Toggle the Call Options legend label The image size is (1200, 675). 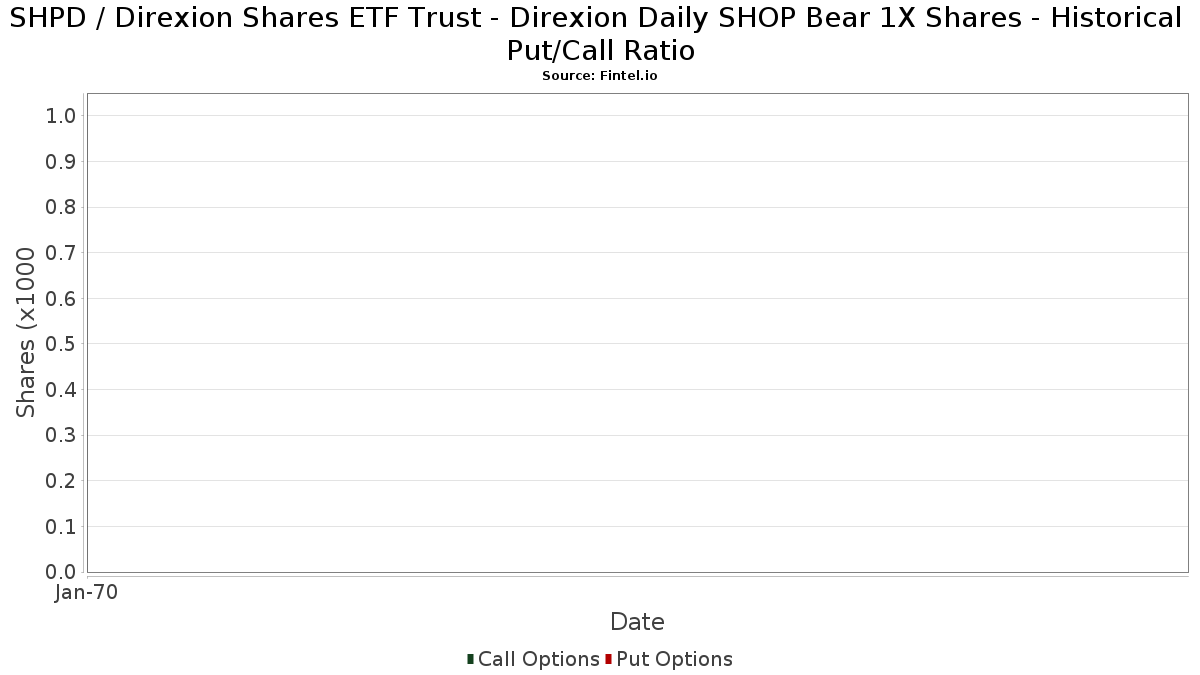[x=538, y=659]
